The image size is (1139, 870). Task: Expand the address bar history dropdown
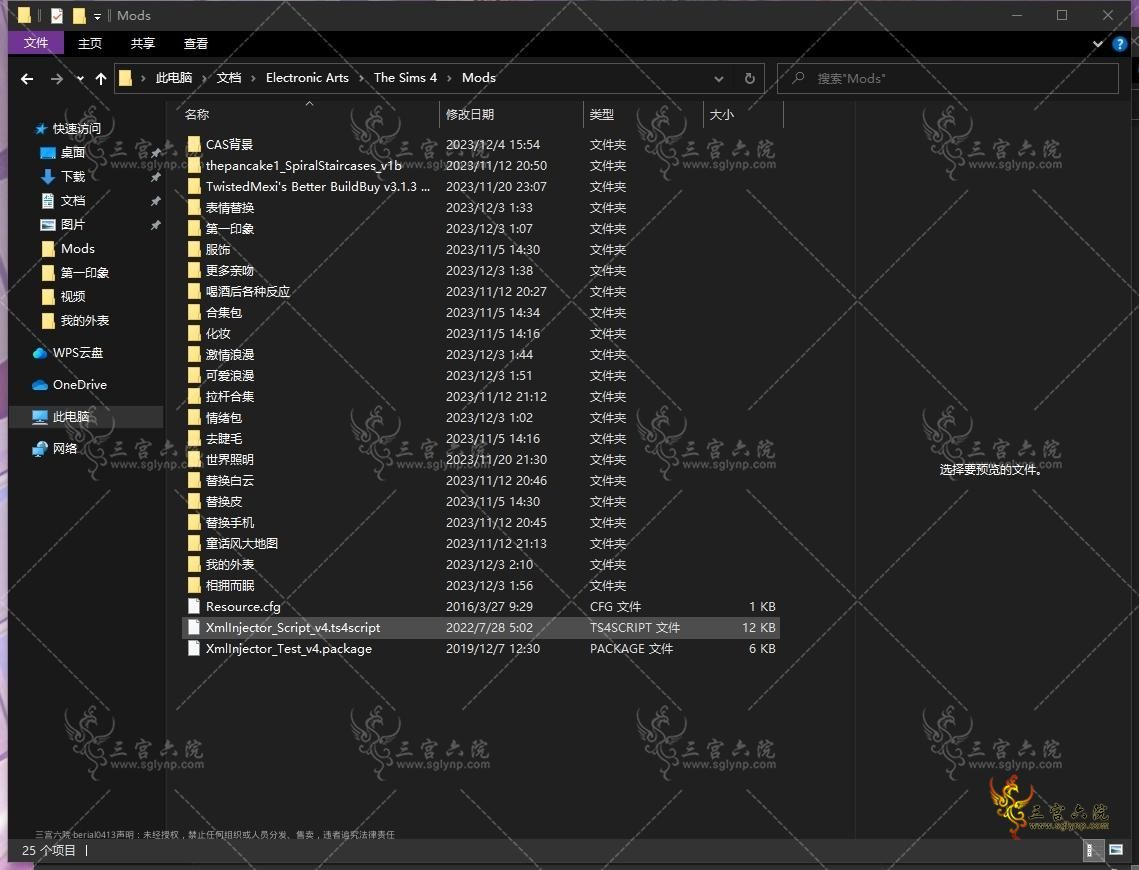718,78
